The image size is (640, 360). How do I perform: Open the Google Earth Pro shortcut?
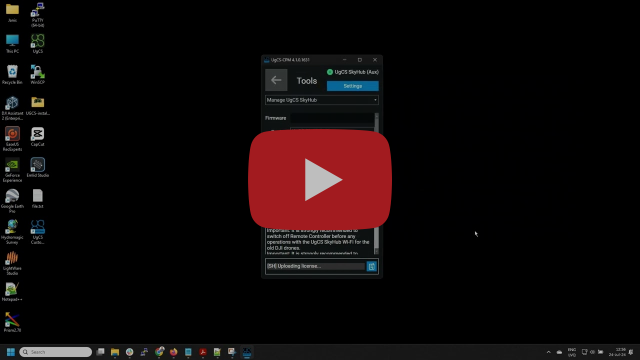click(x=12, y=201)
